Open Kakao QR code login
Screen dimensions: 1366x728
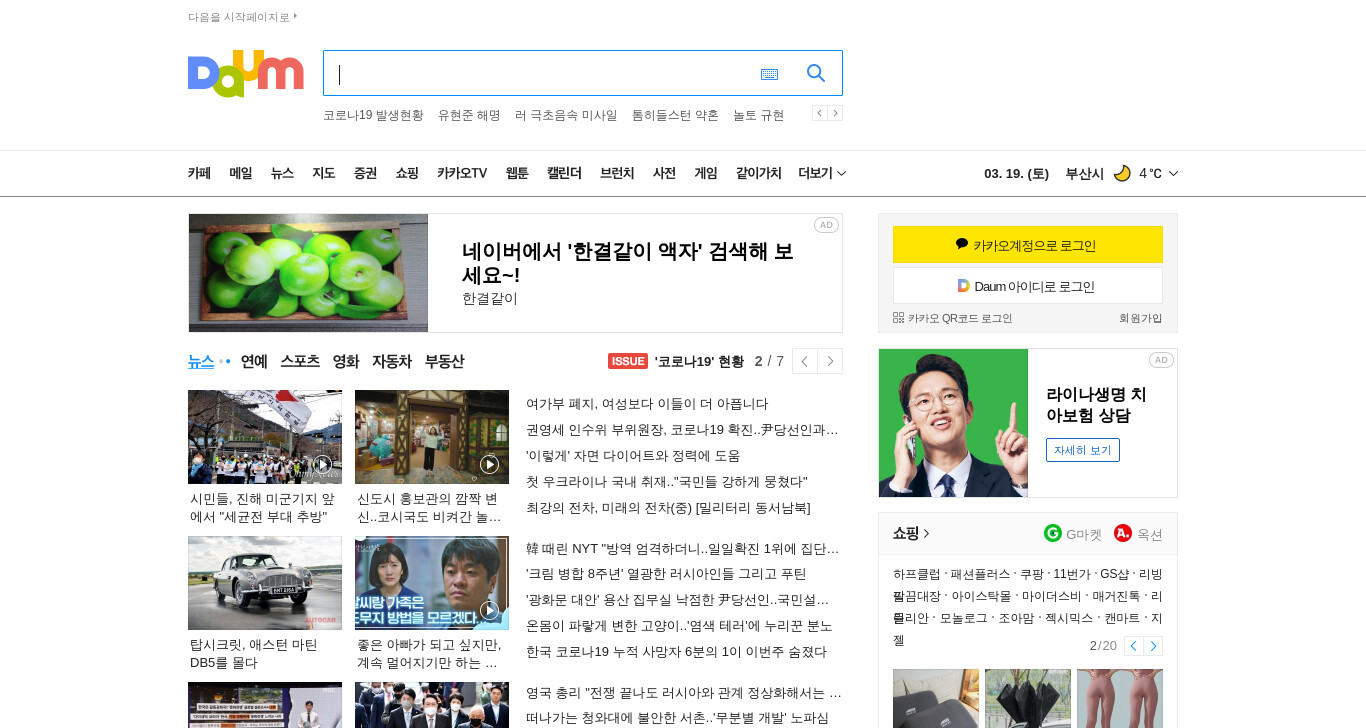click(952, 318)
